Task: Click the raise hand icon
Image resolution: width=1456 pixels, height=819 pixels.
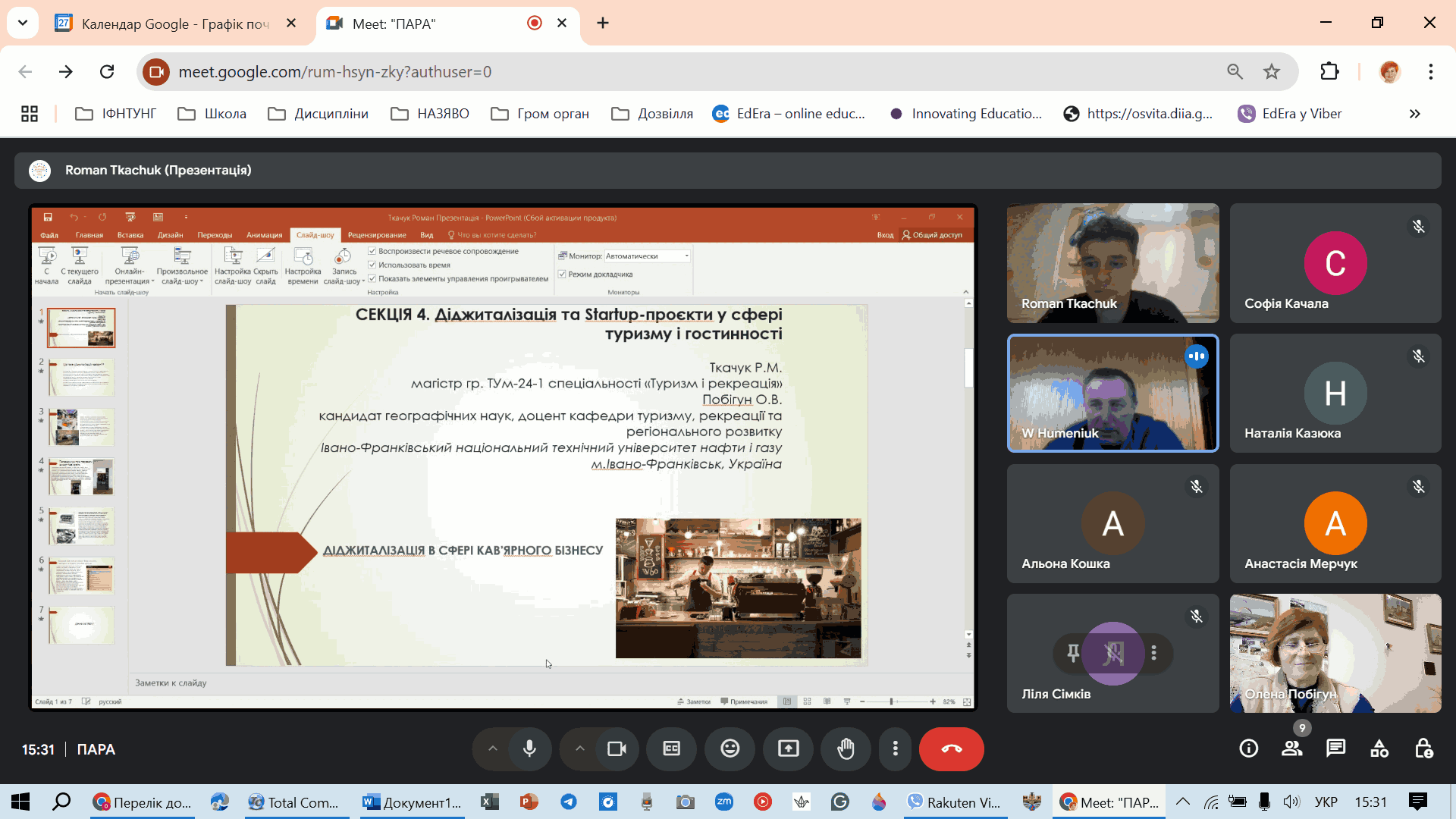Action: [846, 749]
